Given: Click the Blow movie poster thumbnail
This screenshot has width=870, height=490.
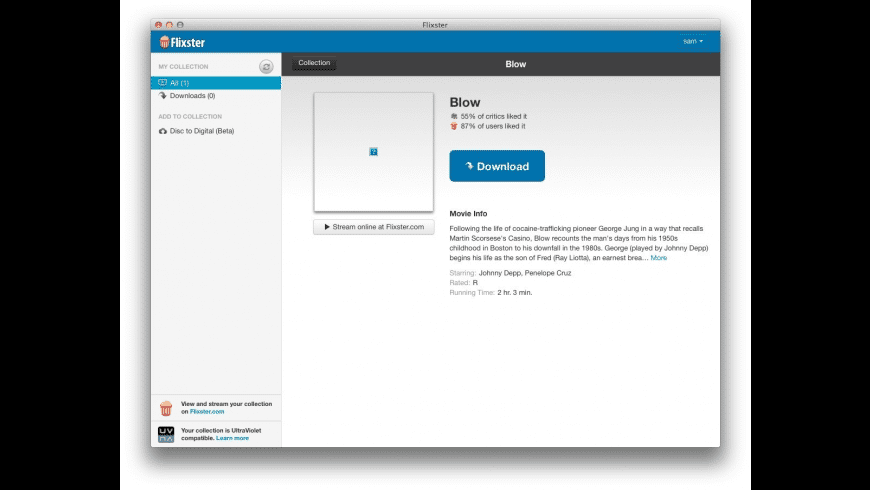Looking at the screenshot, I should [x=373, y=151].
